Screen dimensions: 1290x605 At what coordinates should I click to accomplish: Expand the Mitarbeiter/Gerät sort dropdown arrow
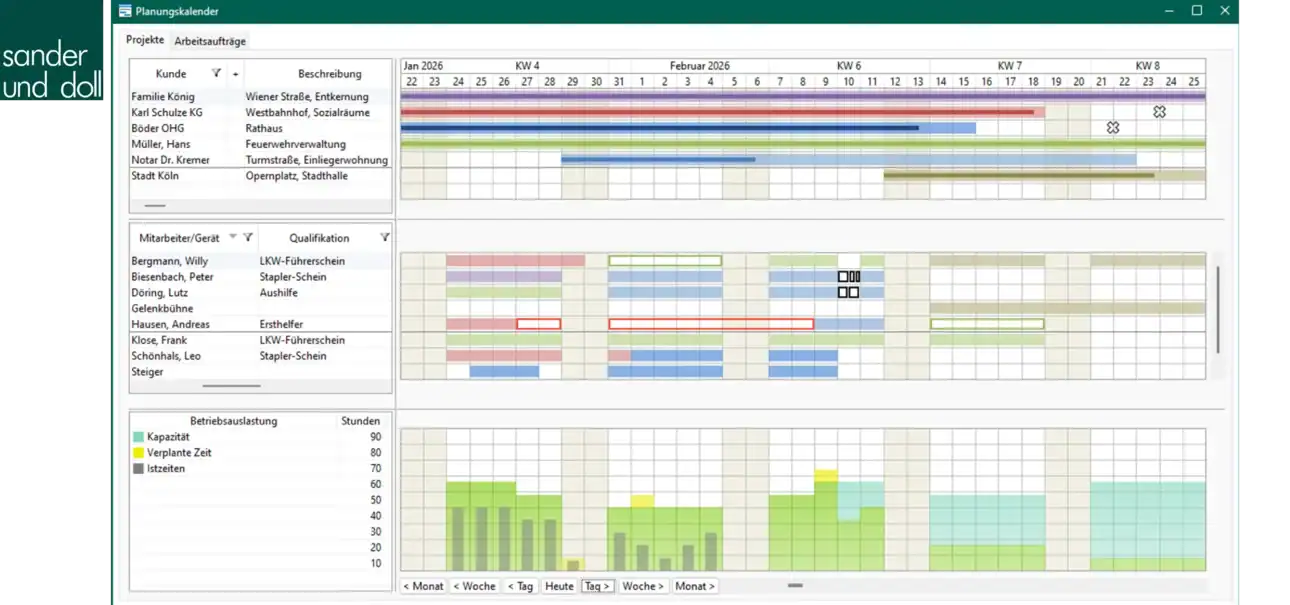click(x=233, y=237)
